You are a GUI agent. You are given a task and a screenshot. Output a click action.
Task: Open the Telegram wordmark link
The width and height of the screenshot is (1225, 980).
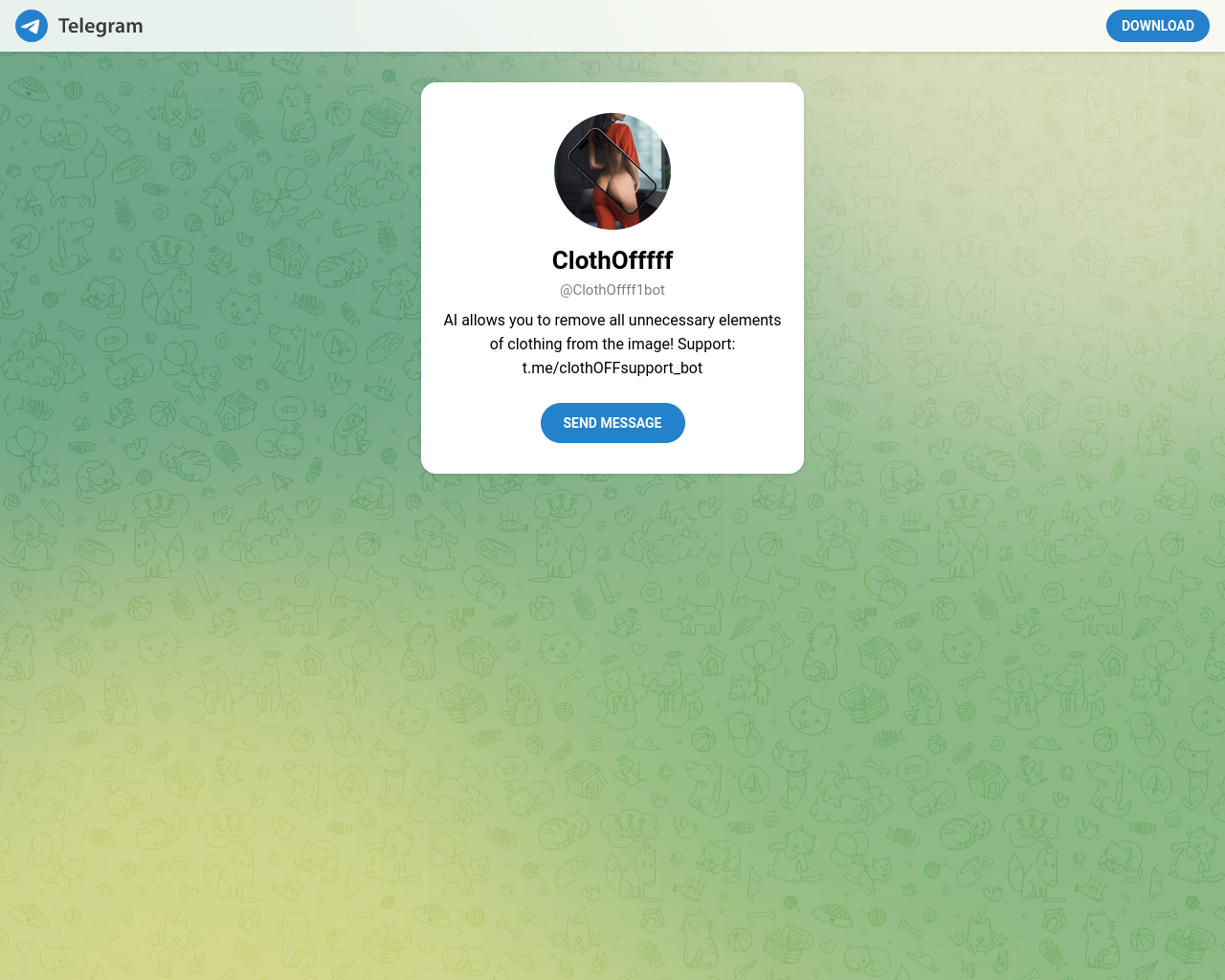tap(100, 26)
